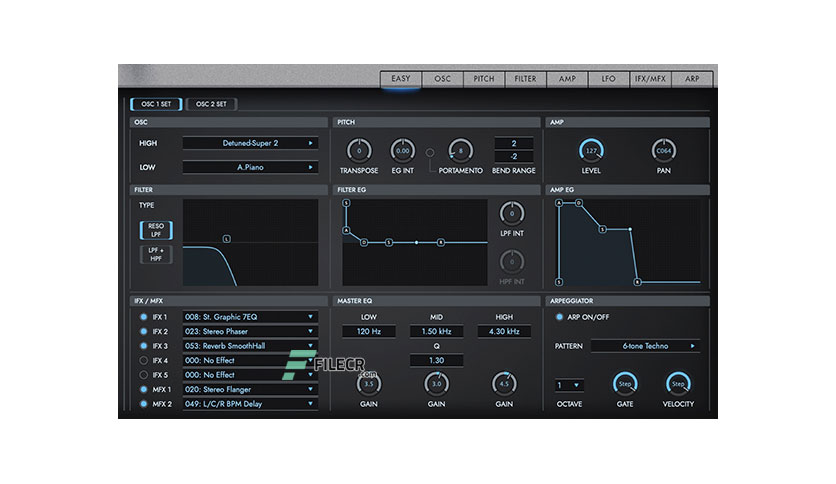The image size is (836, 484).
Task: Click the upper BEND RANGE value 2
Action: (513, 143)
